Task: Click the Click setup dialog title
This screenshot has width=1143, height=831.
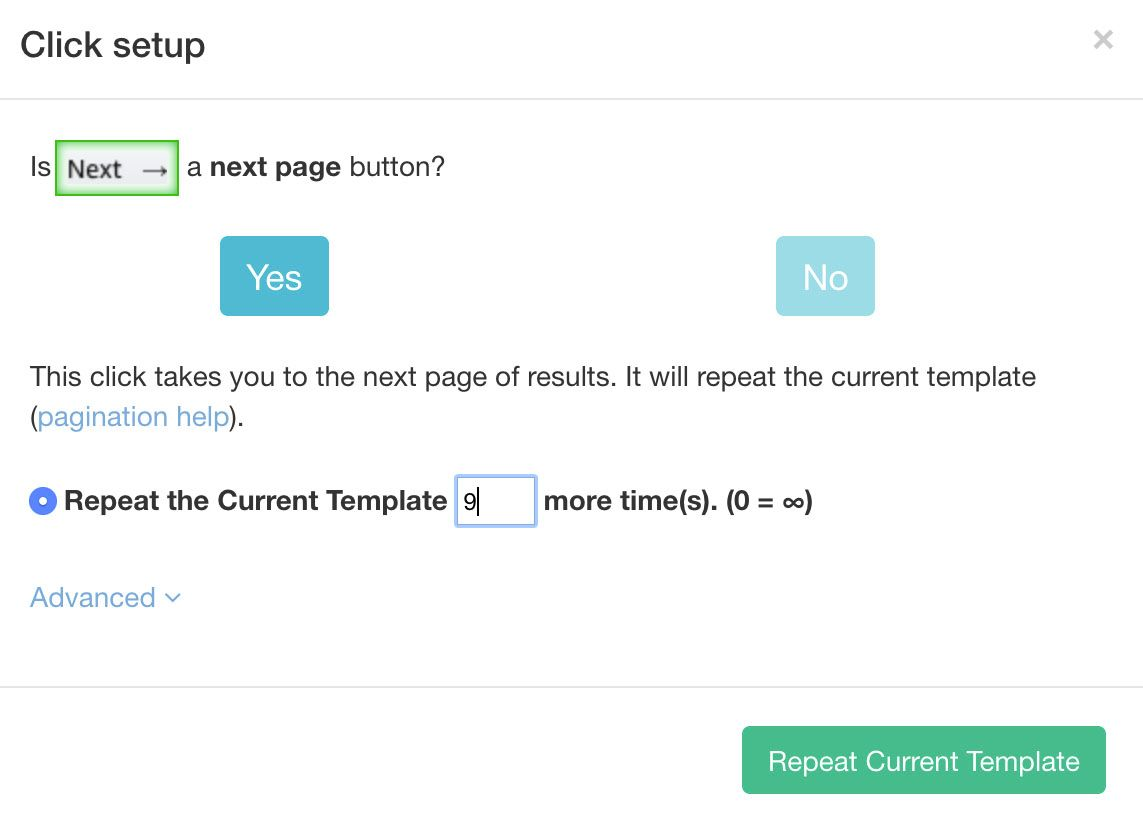Action: tap(113, 45)
